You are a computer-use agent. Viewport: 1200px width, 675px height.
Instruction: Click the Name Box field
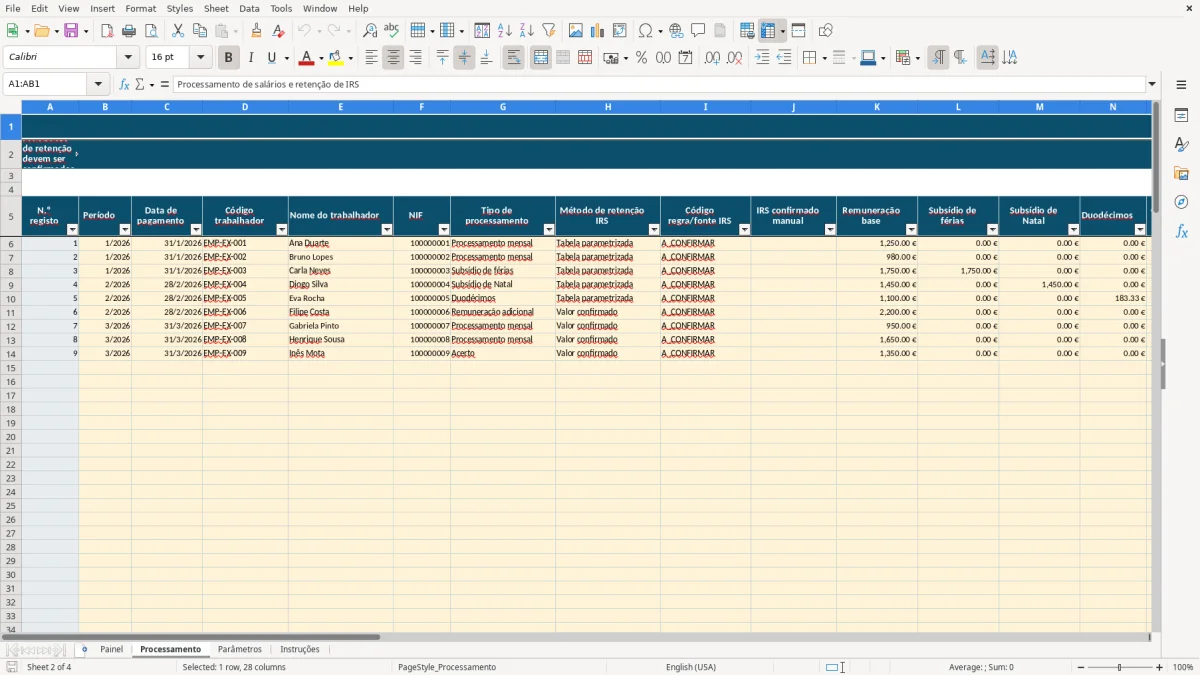tap(46, 84)
